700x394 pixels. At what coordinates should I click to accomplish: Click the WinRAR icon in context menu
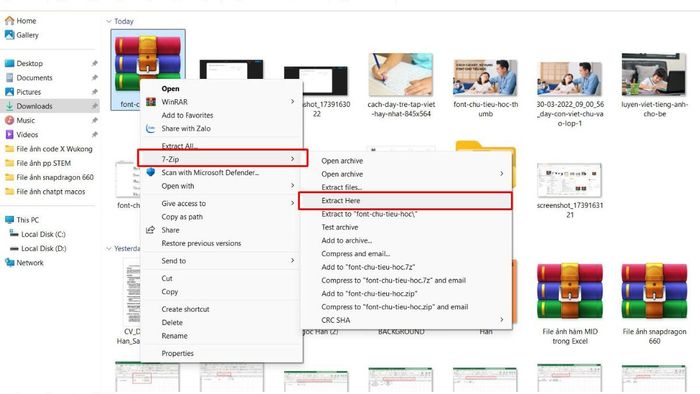click(151, 102)
